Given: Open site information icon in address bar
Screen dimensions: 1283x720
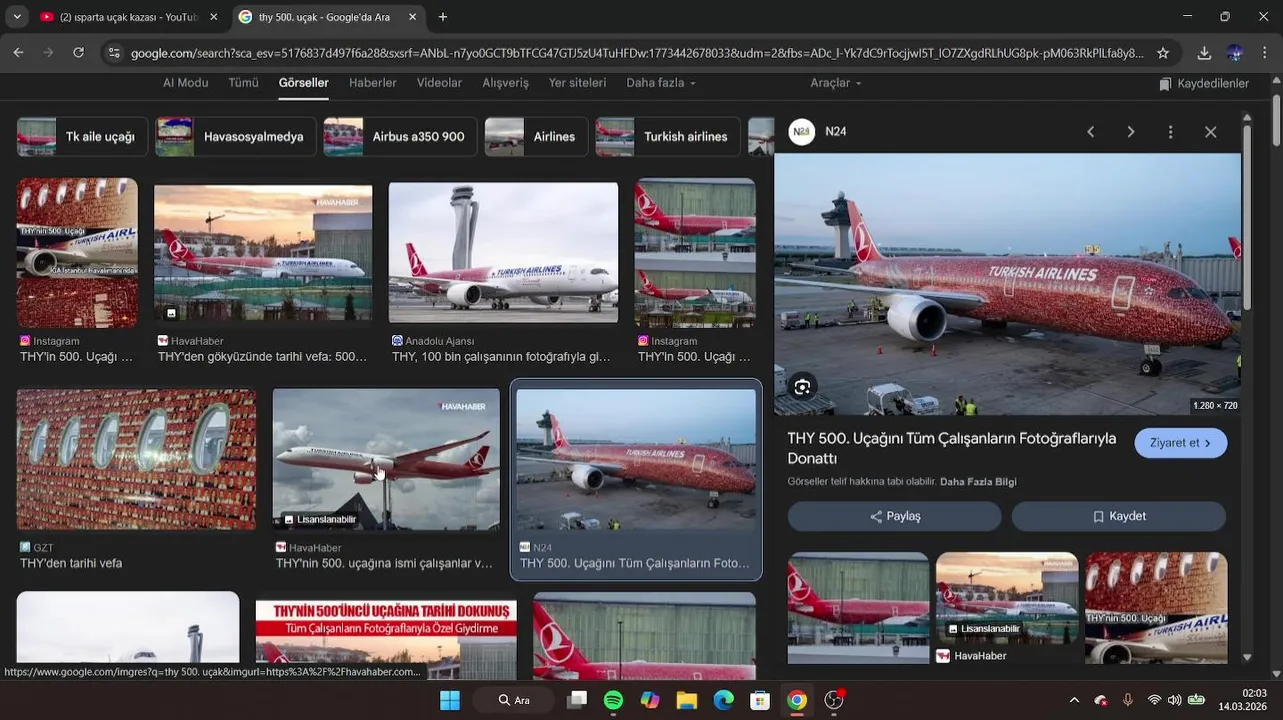Looking at the screenshot, I should point(114,53).
